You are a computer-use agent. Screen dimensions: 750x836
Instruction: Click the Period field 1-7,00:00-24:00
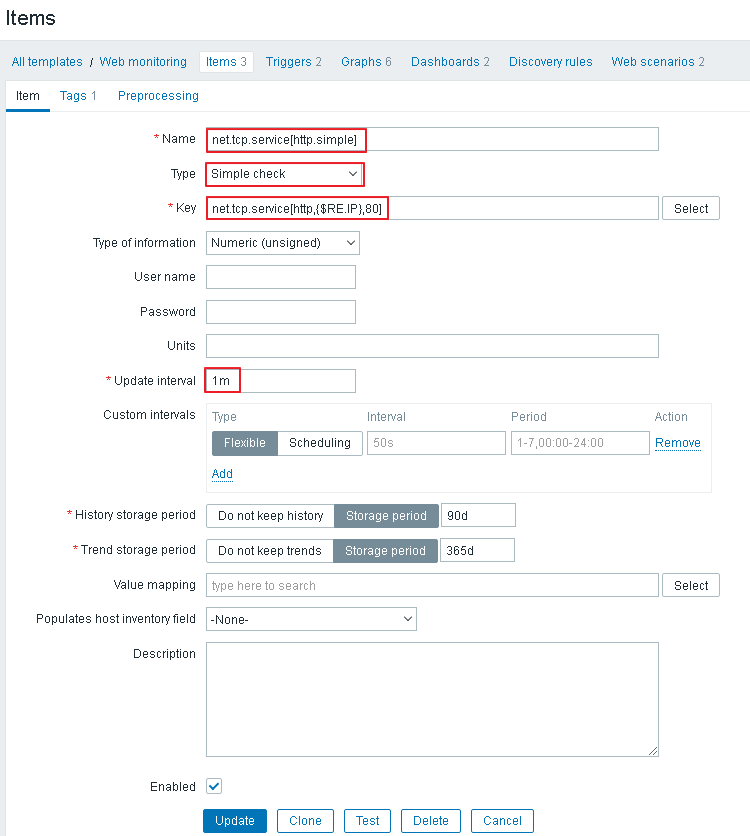pyautogui.click(x=580, y=443)
